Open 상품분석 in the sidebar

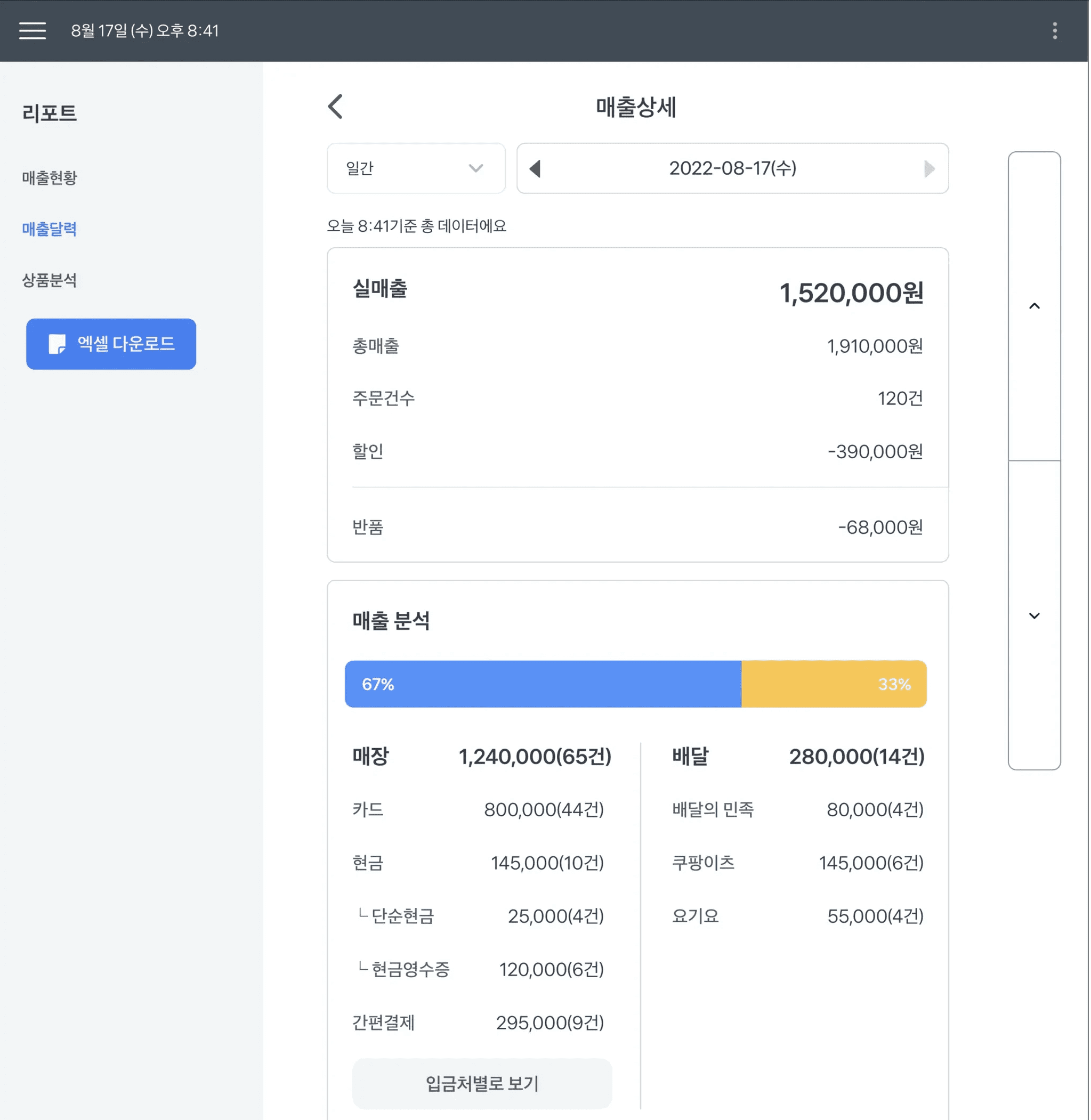click(x=49, y=280)
